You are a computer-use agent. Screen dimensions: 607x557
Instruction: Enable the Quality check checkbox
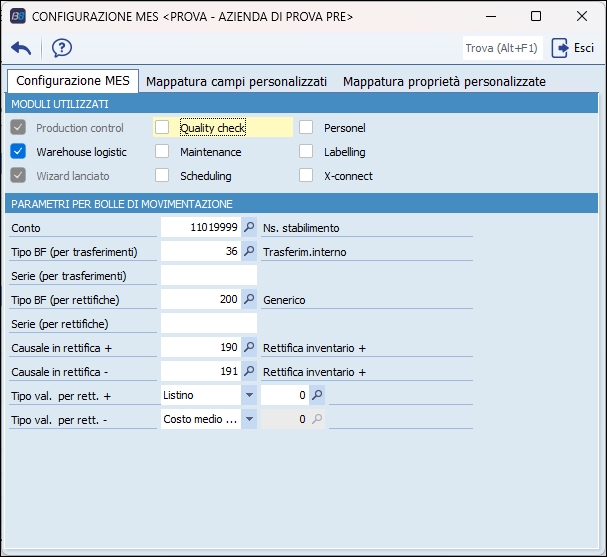(162, 128)
